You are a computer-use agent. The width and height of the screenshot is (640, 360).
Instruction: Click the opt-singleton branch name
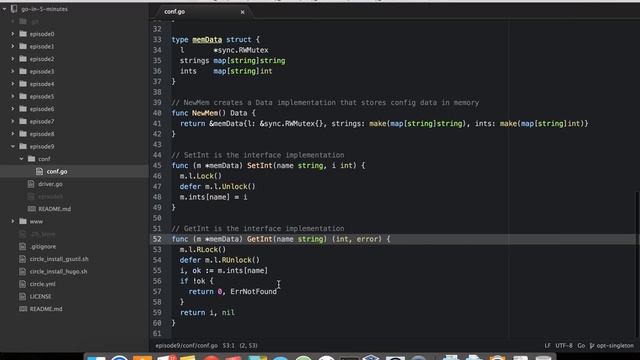[615, 346]
